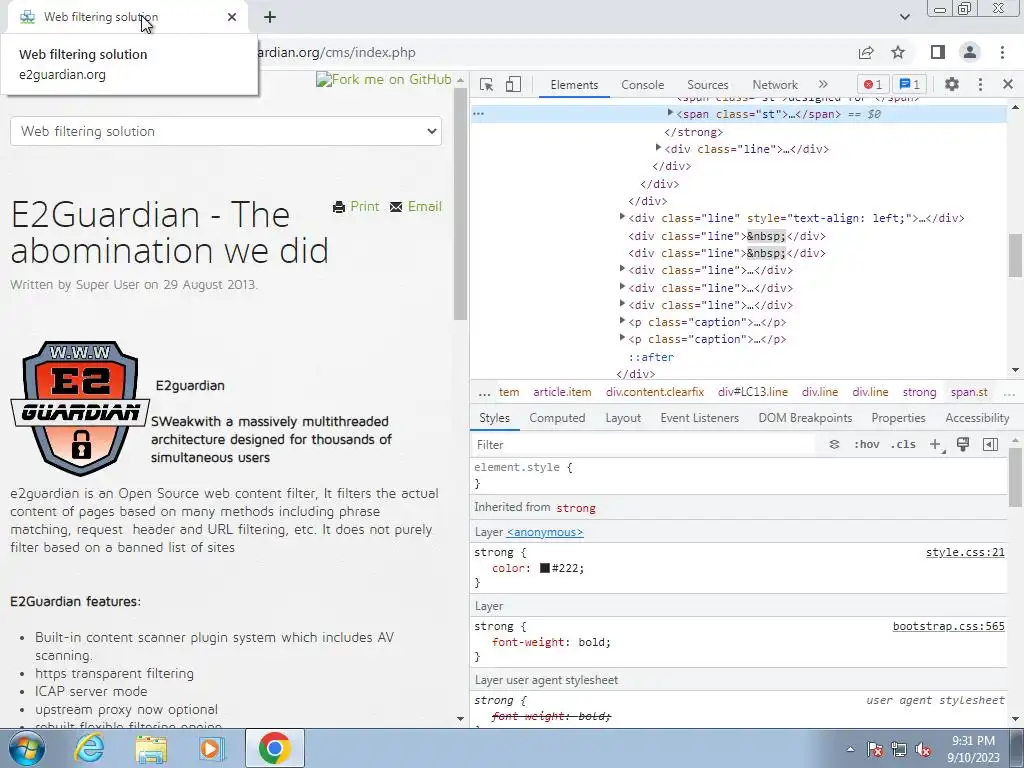Open the Chrome profile avatar
This screenshot has height=768, width=1024.
coord(970,52)
